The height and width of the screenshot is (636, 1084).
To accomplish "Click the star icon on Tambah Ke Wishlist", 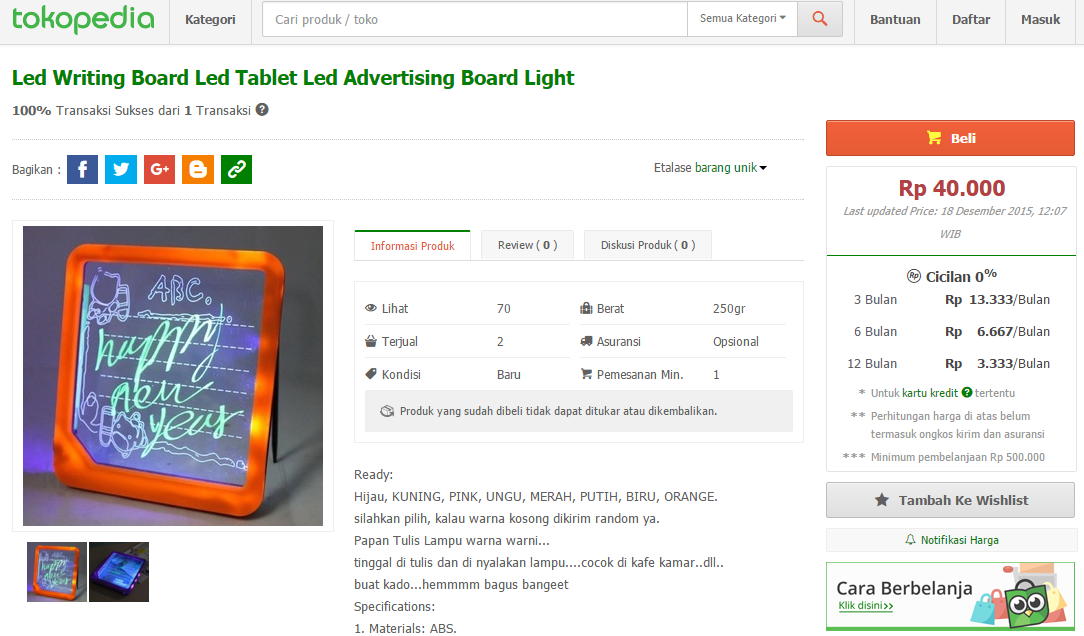I will click(884, 500).
